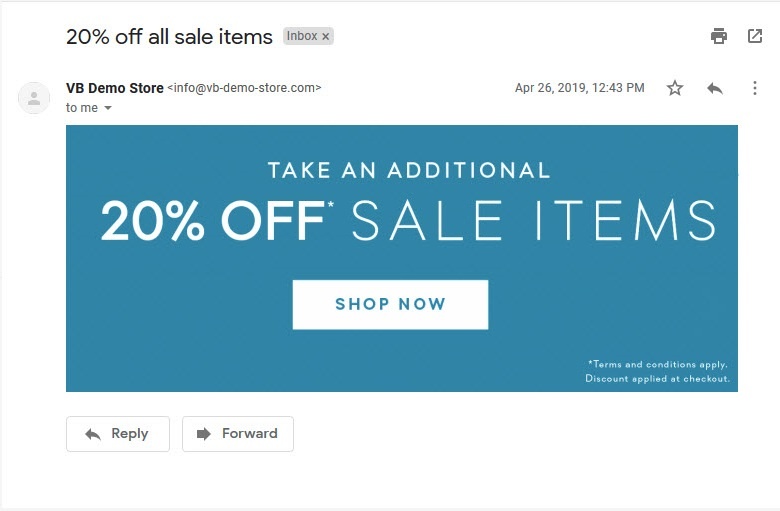Print this email using the printer icon
Viewport: 780px width, 511px height.
[719, 37]
